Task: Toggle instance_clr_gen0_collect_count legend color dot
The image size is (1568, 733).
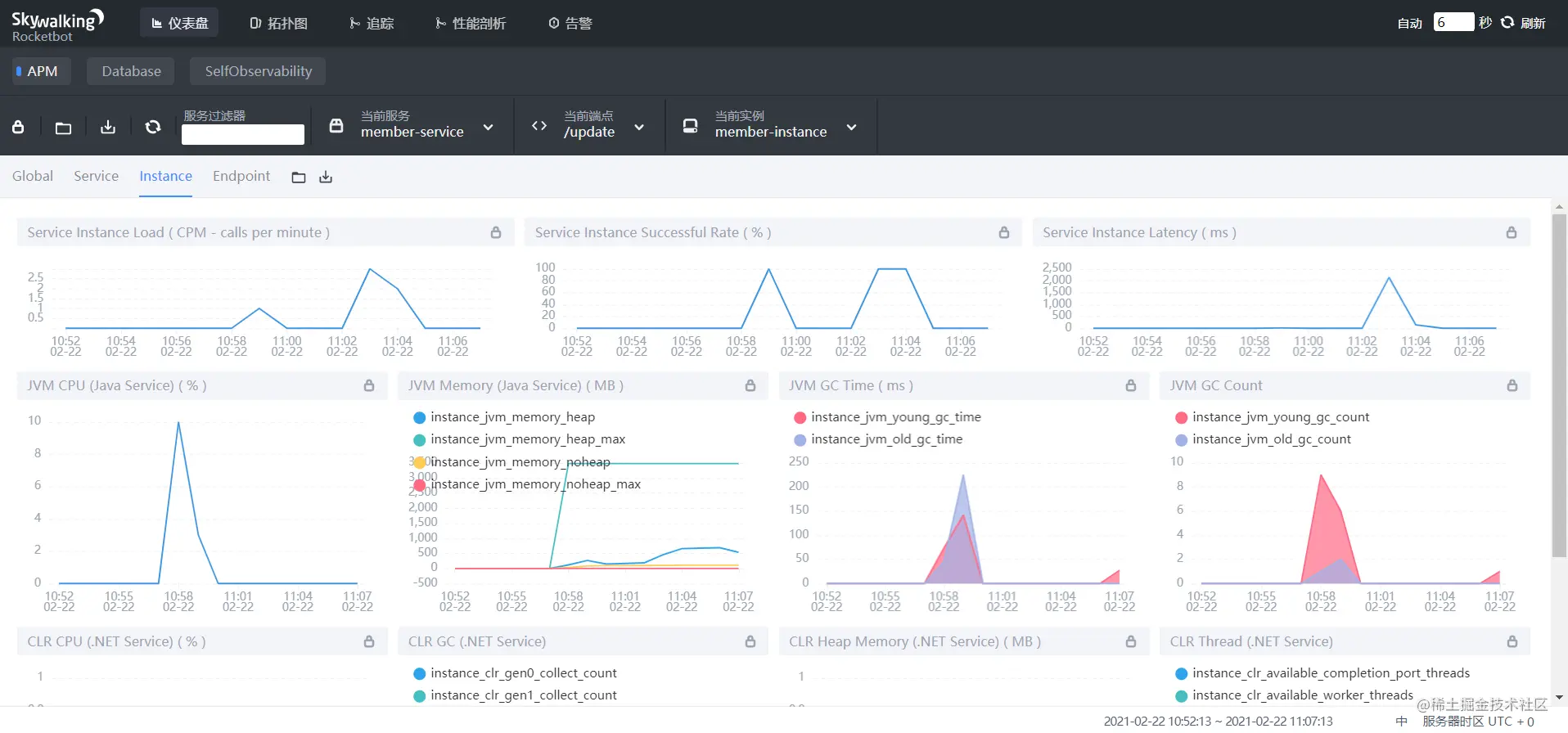Action: point(420,673)
